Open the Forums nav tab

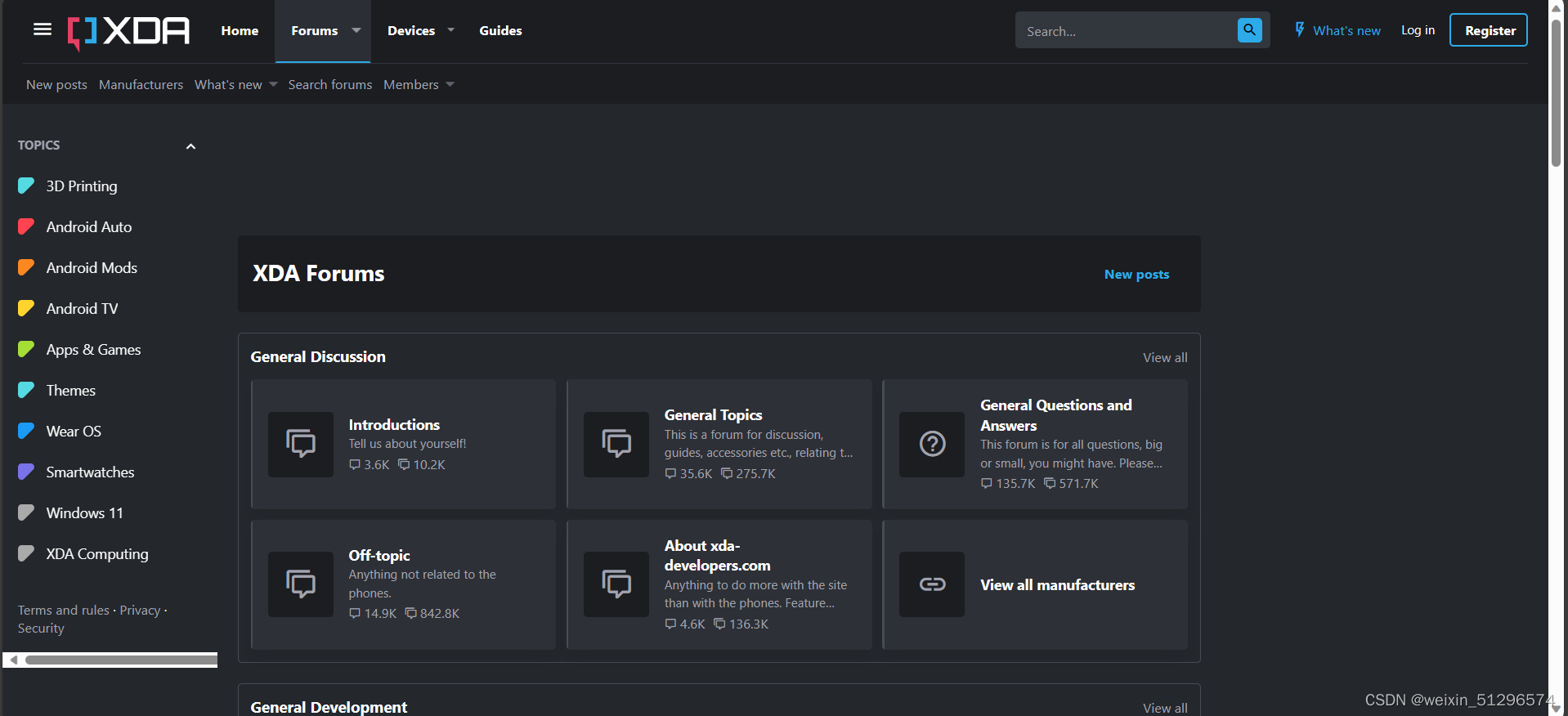315,30
